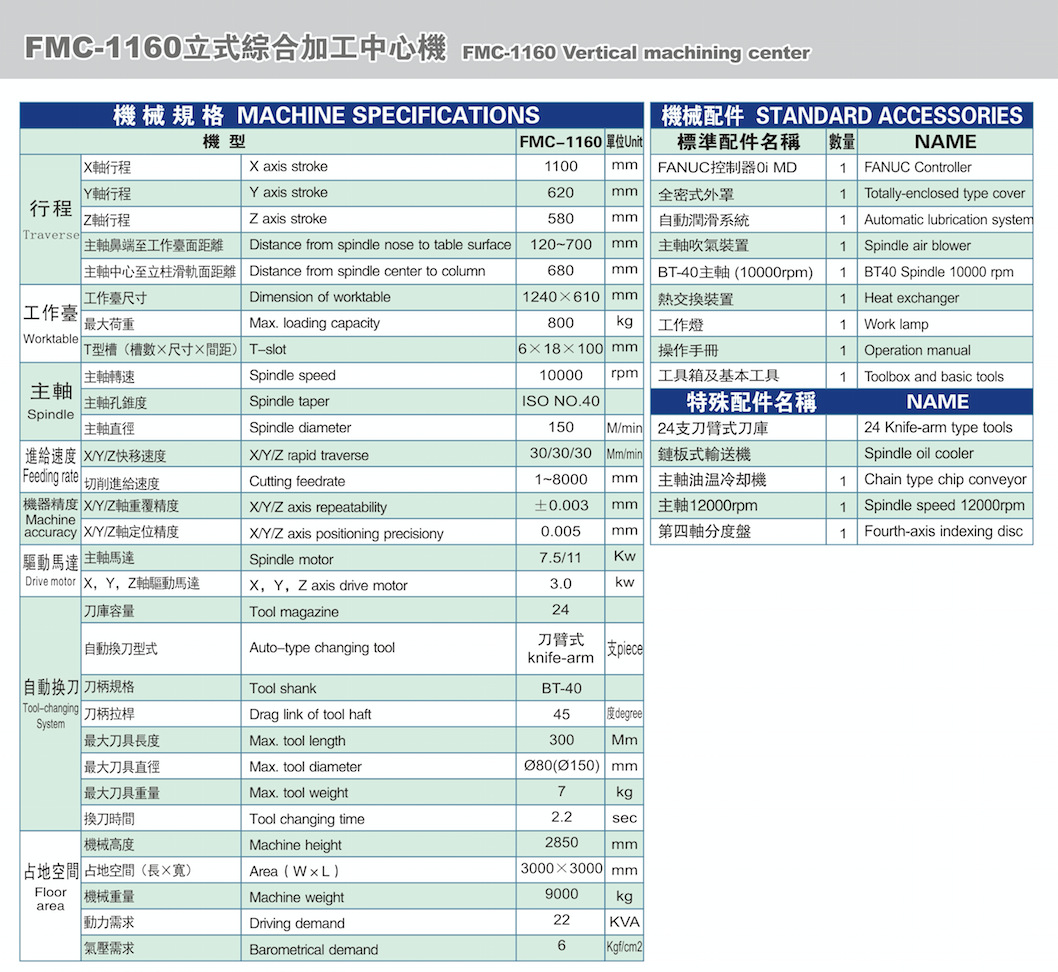Click the "X axis stroke" label
Screen dimensions: 1058x972
[x=288, y=166]
